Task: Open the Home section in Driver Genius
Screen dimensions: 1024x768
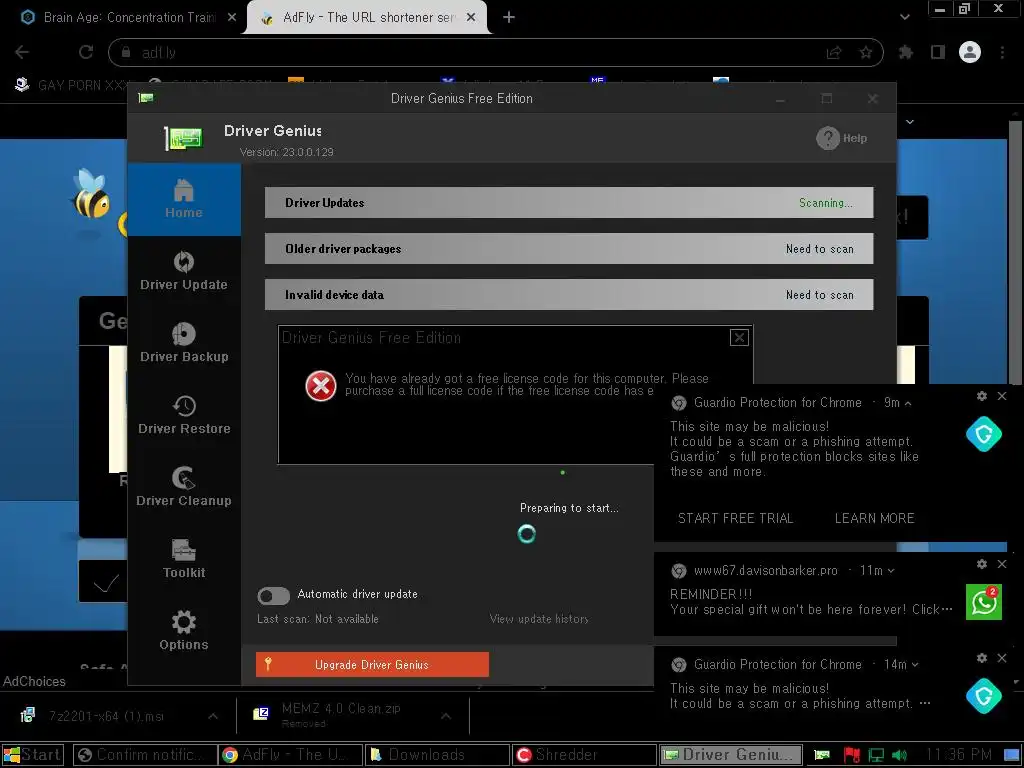Action: coord(184,199)
